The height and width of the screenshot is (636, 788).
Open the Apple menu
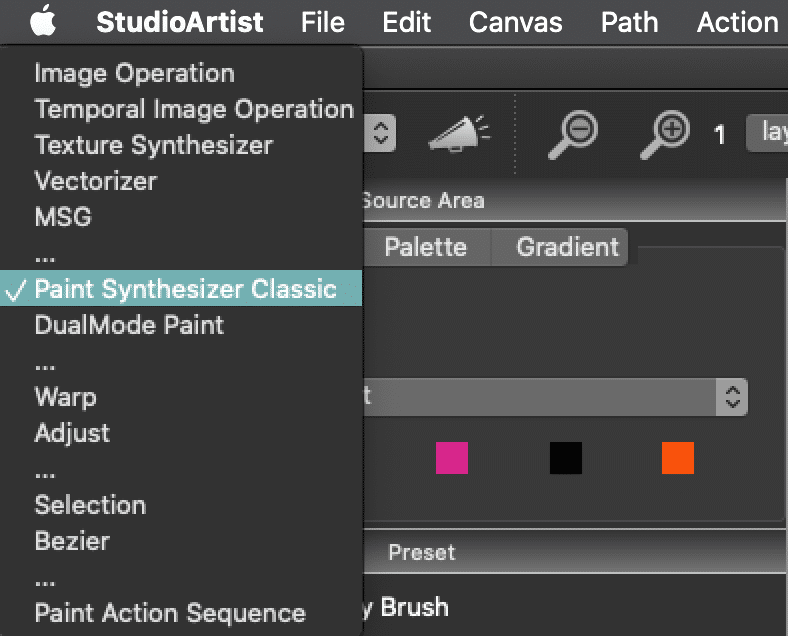coord(43,21)
